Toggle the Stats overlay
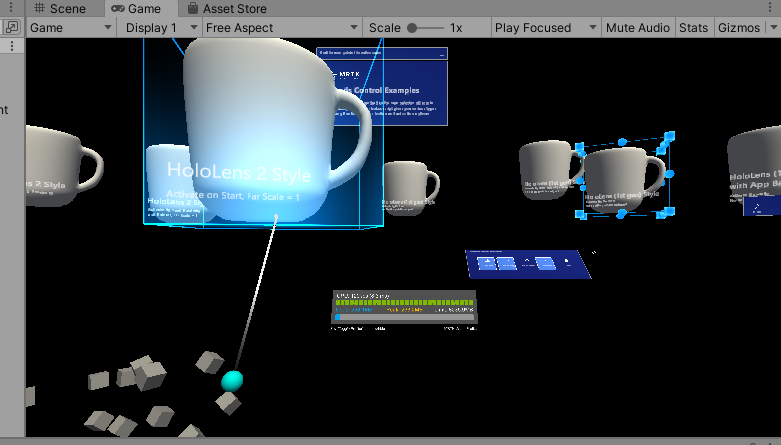The height and width of the screenshot is (445, 781). [693, 28]
